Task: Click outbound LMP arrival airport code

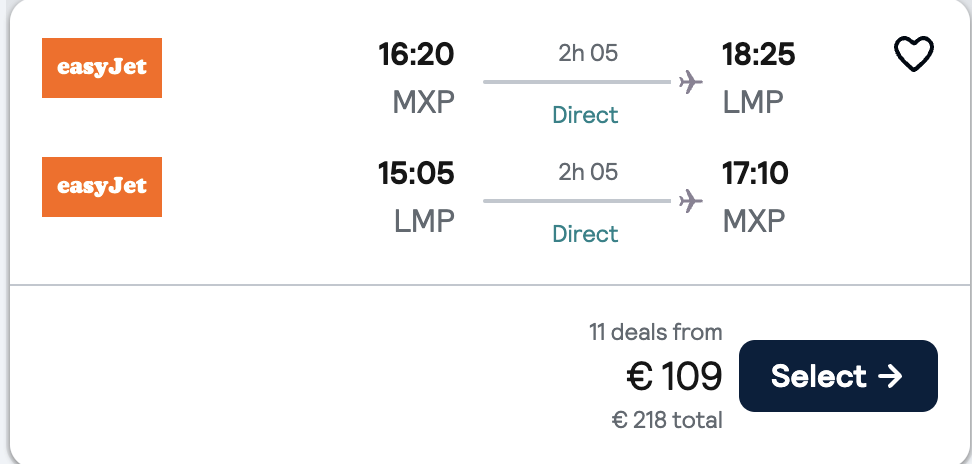Action: (753, 102)
